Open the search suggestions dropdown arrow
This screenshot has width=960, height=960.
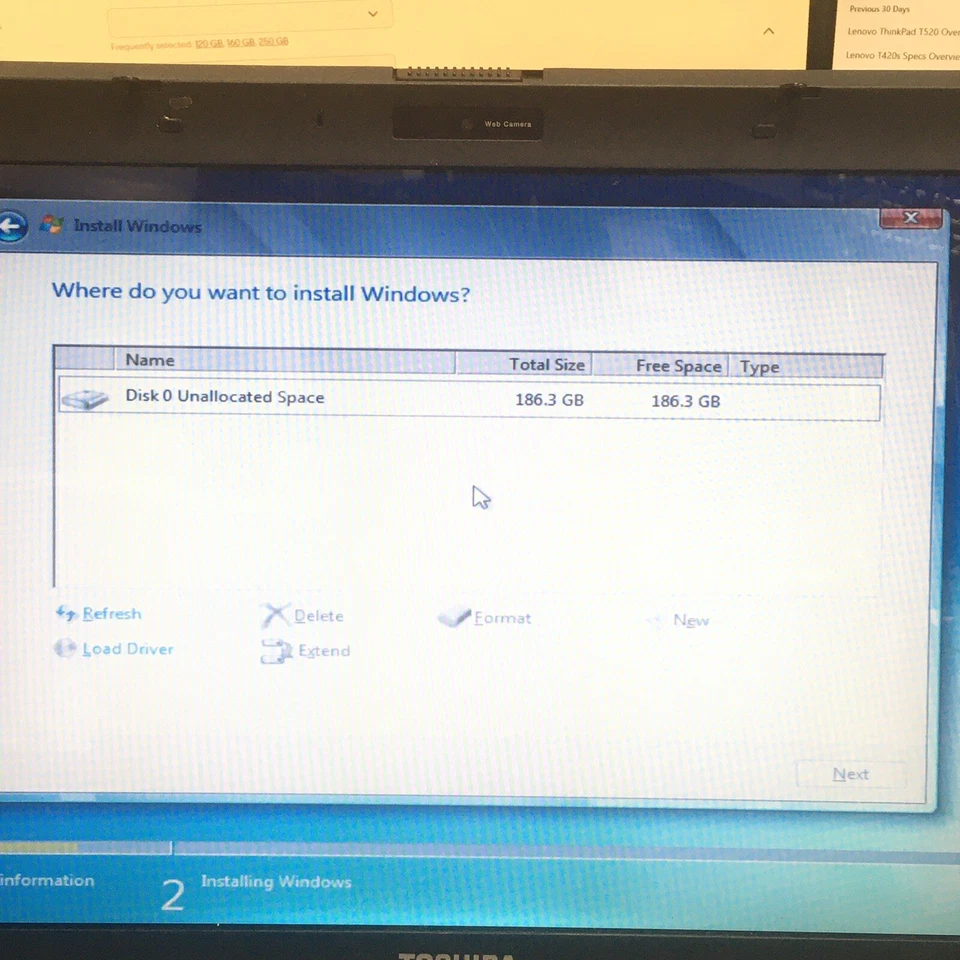tap(372, 13)
